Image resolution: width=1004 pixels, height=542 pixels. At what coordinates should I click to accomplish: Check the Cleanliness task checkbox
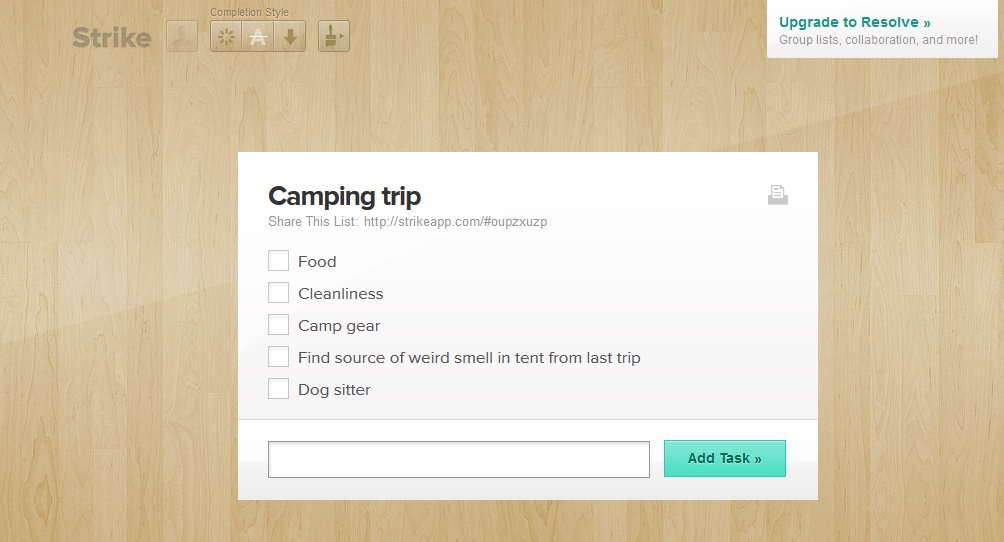278,293
